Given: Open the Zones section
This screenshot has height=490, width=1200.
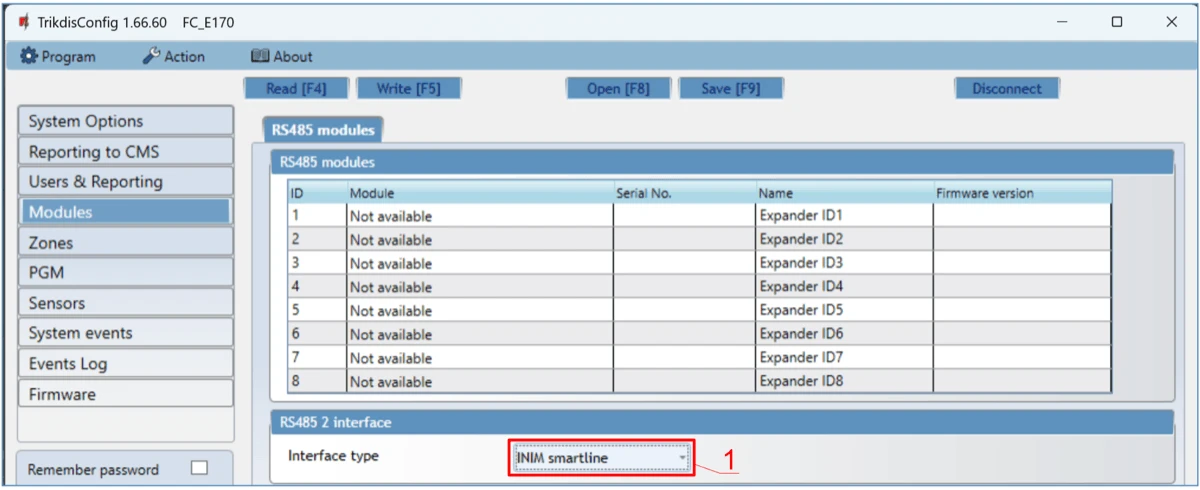Looking at the screenshot, I should 125,243.
